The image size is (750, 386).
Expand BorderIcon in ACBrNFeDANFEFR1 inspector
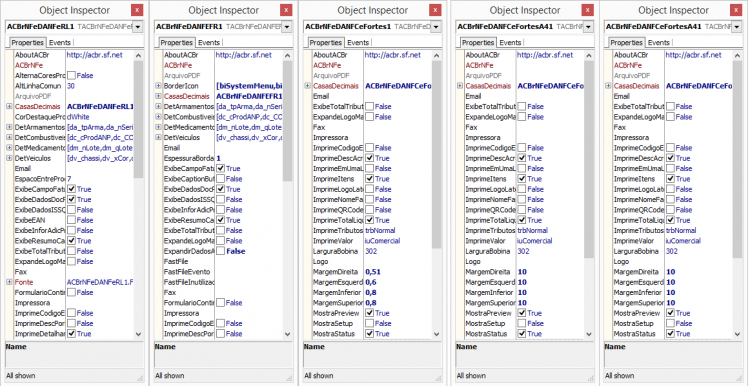(158, 86)
